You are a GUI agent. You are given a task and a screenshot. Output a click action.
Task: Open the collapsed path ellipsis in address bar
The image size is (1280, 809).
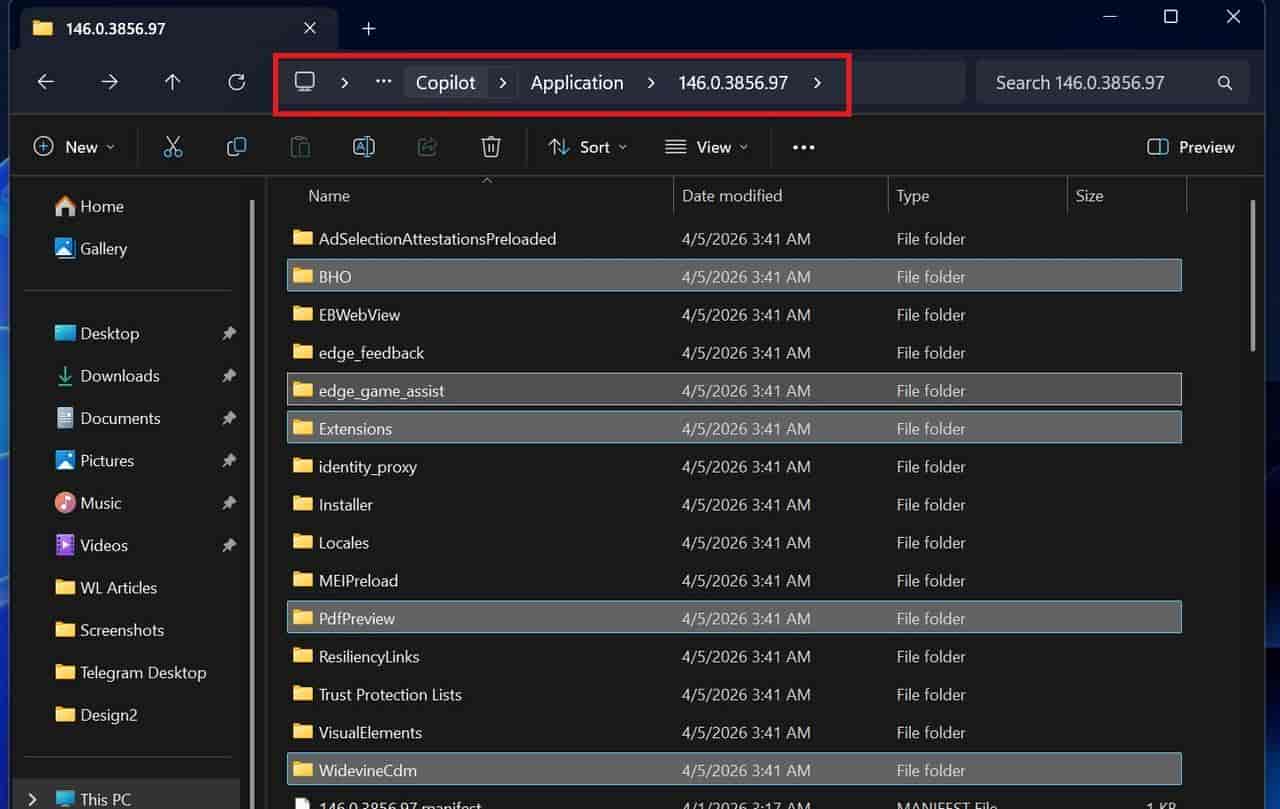384,82
